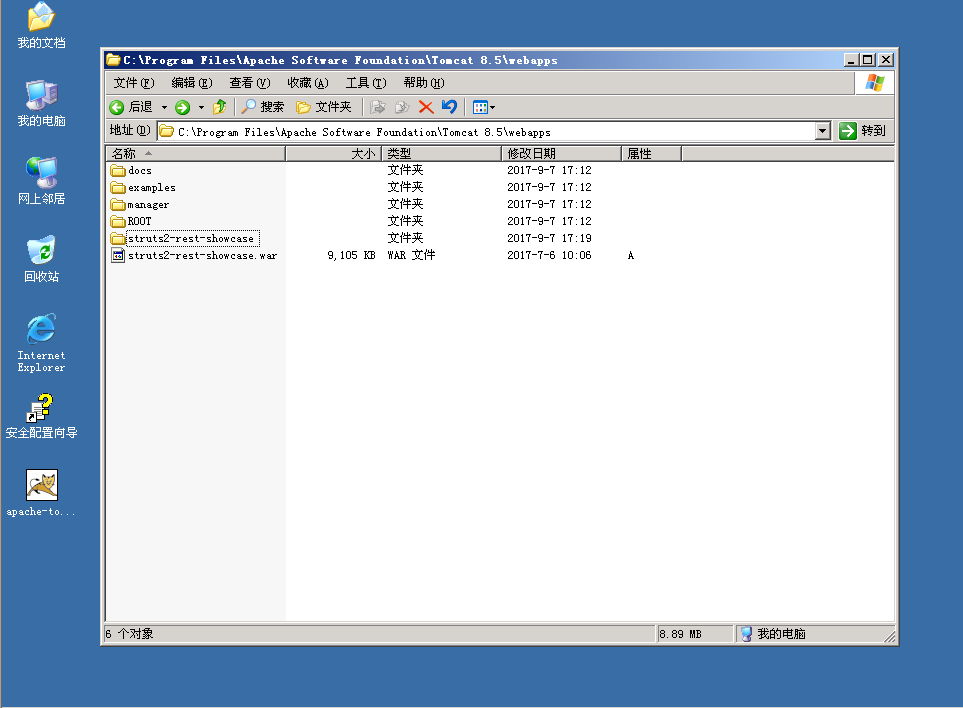Click the blue Undo arrow icon
This screenshot has width=963, height=708.
click(x=450, y=107)
